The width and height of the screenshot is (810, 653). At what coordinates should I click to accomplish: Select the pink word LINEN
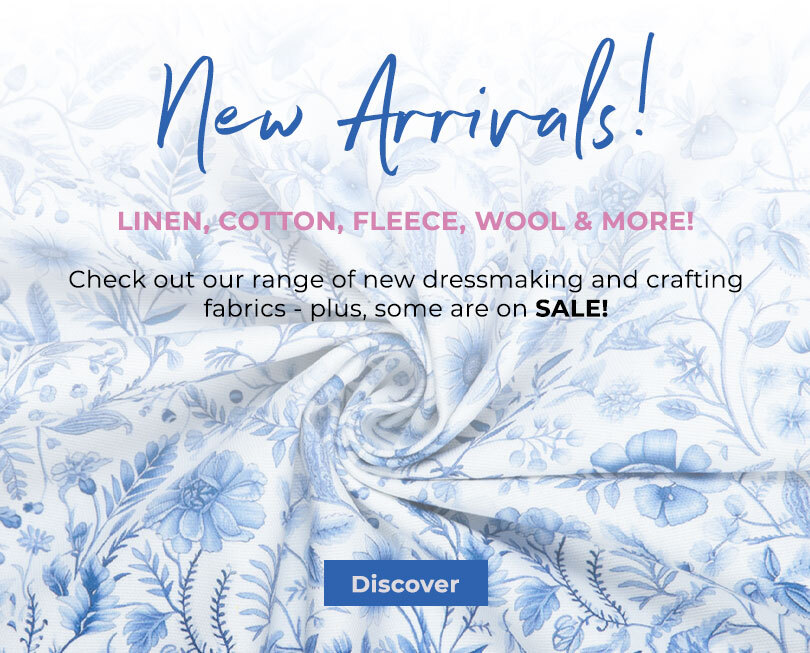[164, 221]
